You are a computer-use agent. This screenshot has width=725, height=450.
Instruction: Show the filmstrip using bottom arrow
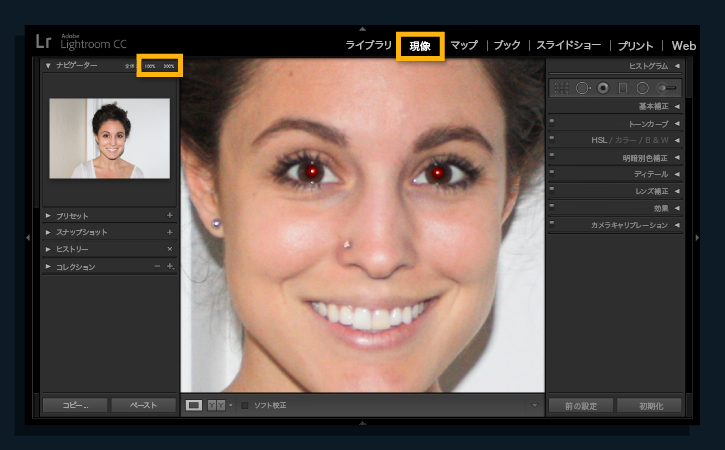tap(362, 422)
